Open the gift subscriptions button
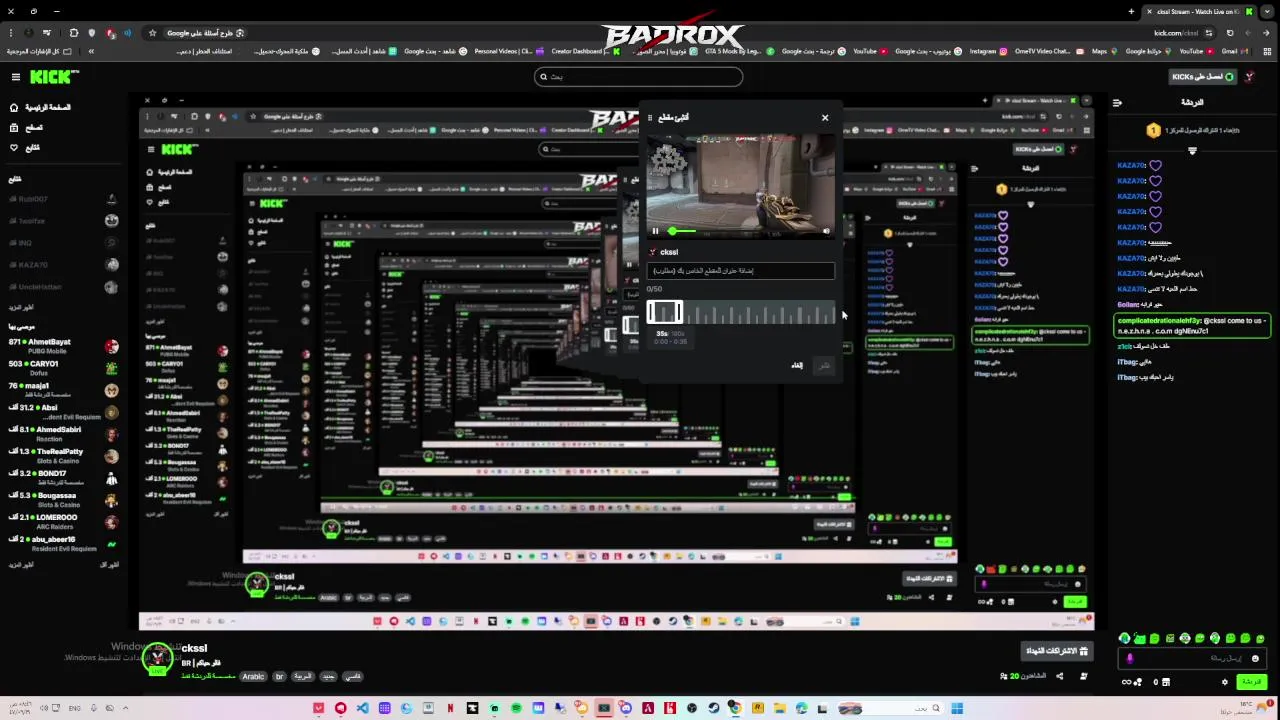 tap(1056, 651)
